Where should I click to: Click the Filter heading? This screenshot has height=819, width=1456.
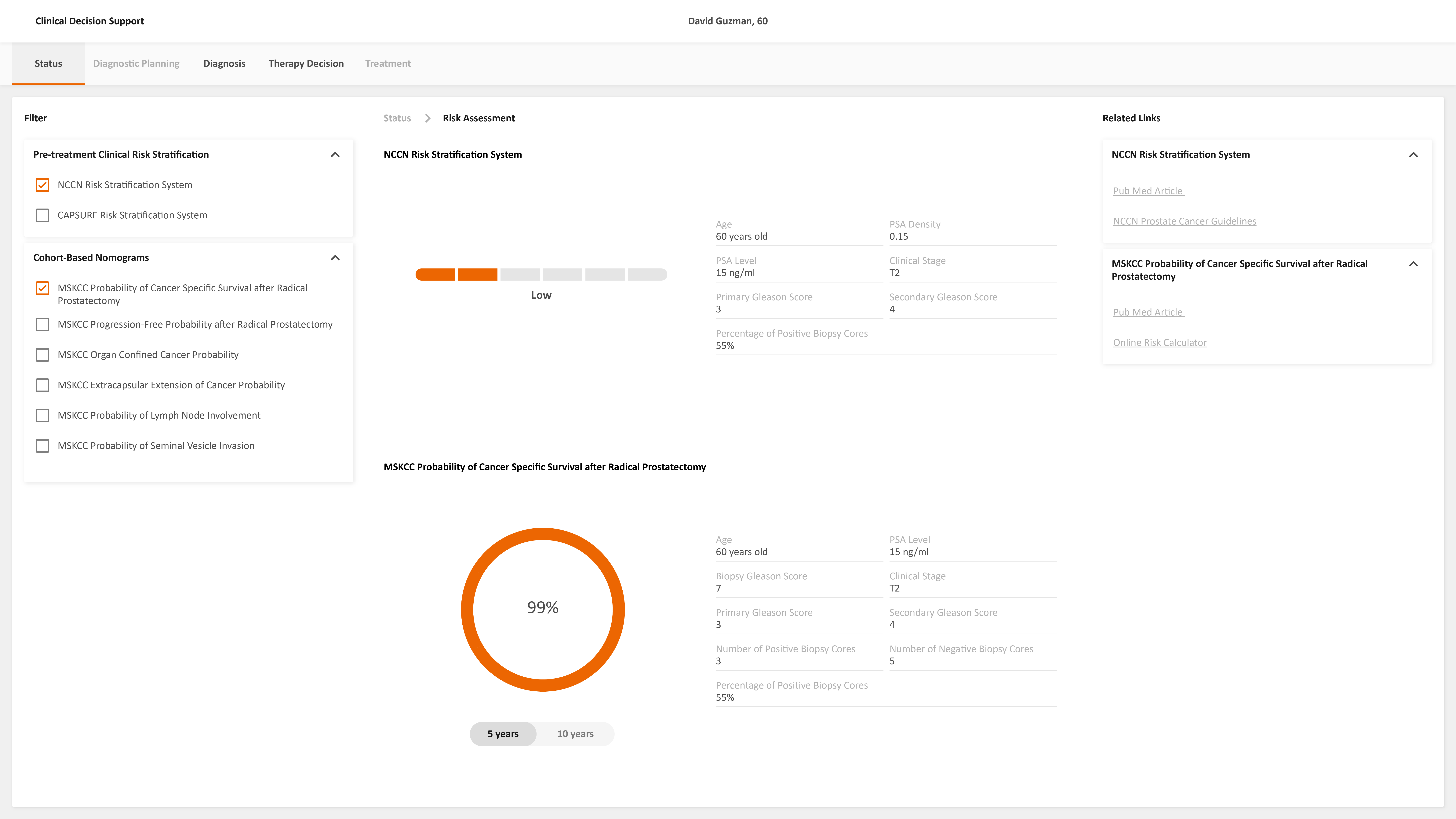pyautogui.click(x=36, y=118)
